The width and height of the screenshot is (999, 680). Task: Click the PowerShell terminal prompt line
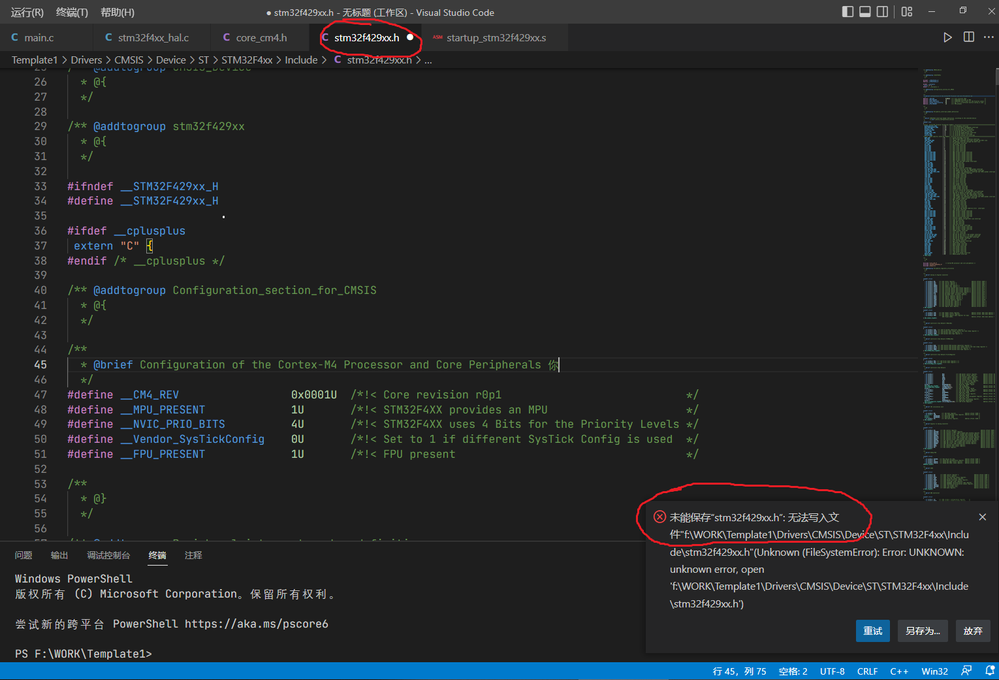83,653
